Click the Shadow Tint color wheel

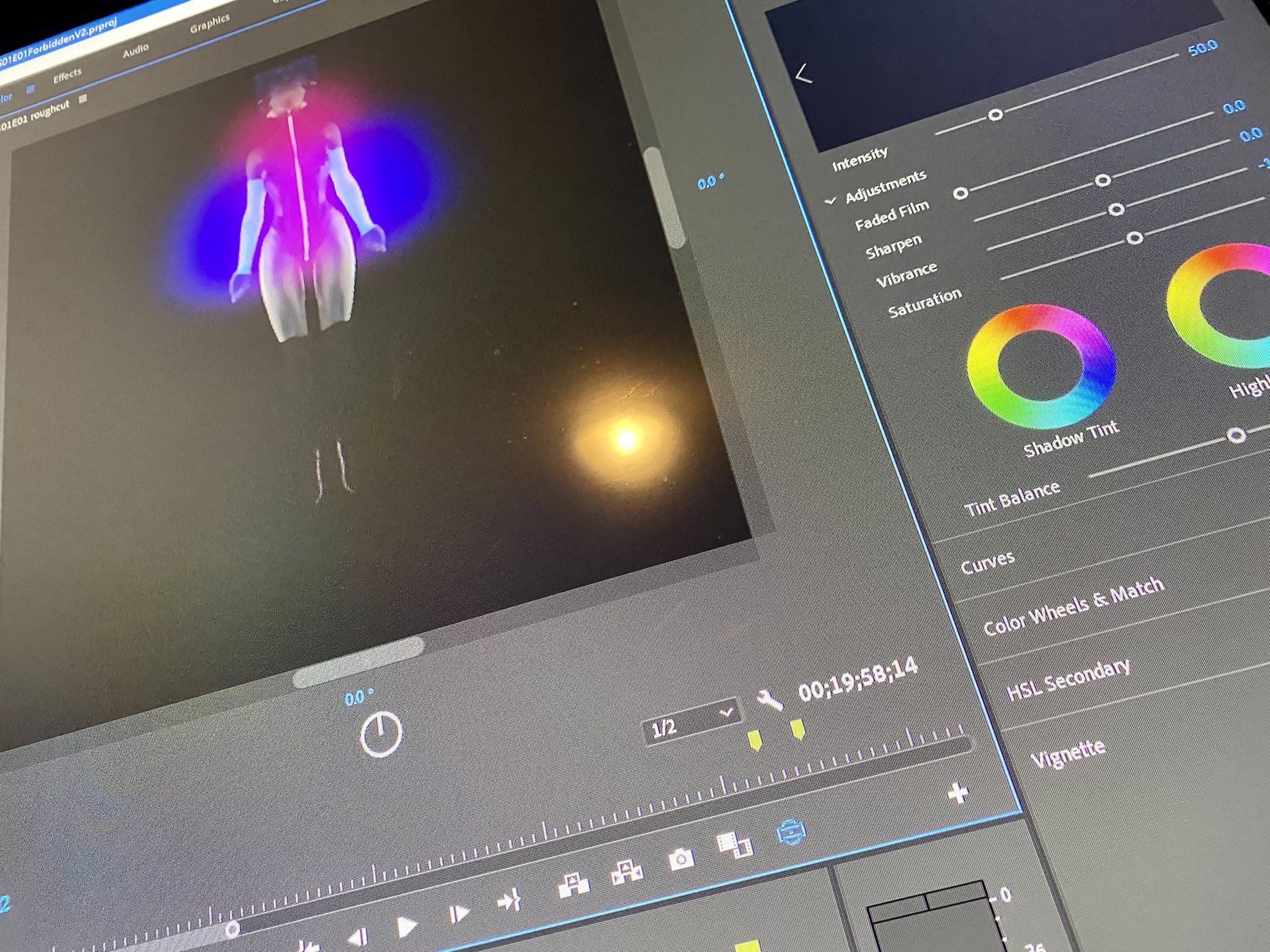1041,367
